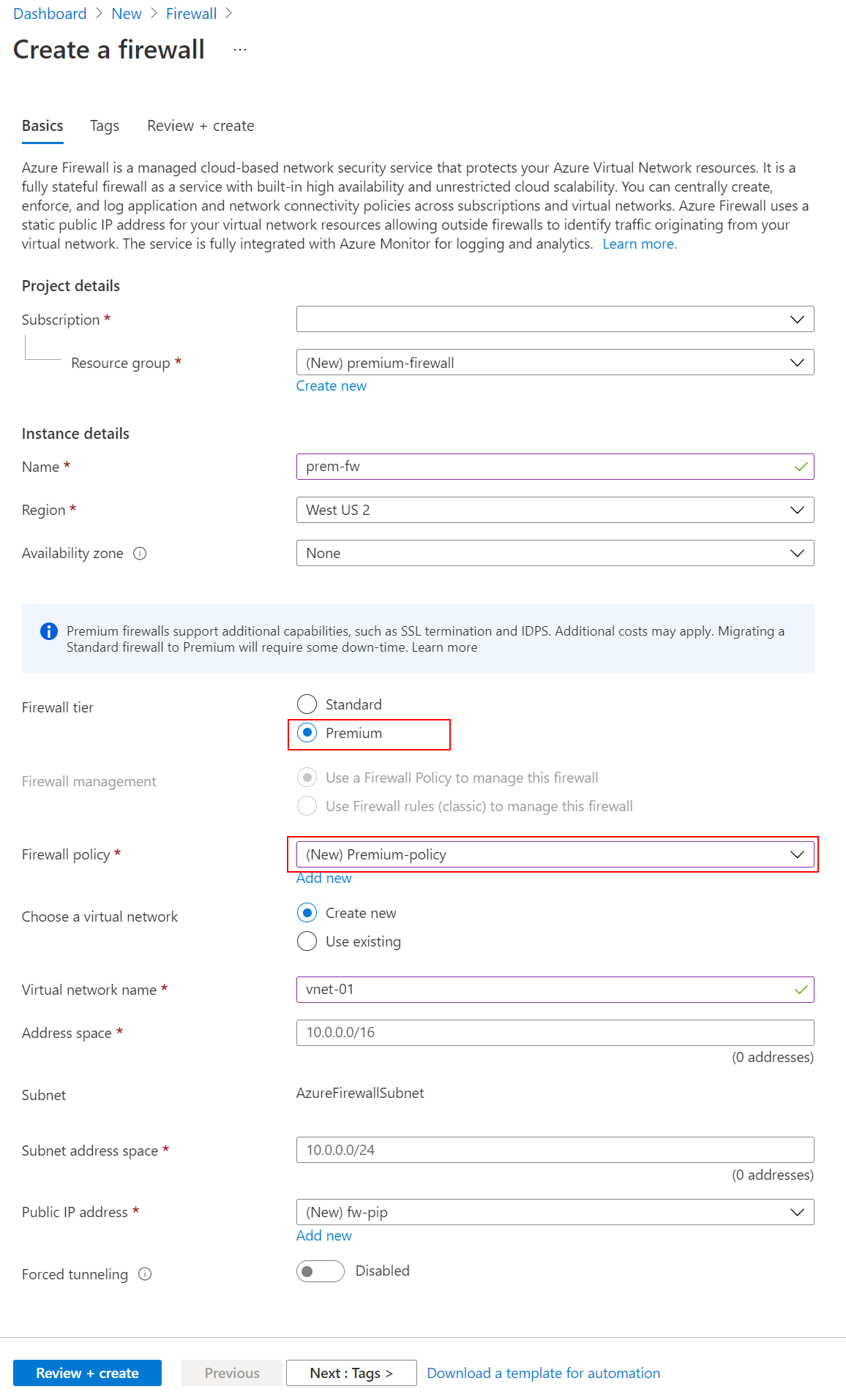Click the Review + create button
Screen dimensions: 846x1400
(x=87, y=1373)
